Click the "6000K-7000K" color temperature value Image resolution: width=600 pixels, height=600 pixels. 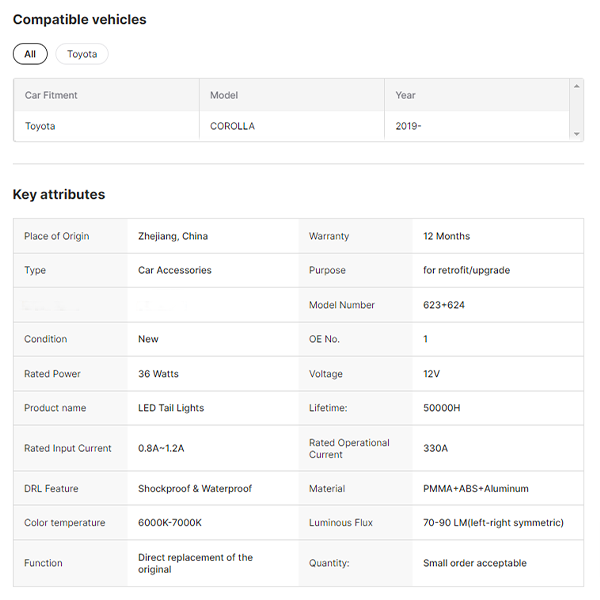pos(169,523)
